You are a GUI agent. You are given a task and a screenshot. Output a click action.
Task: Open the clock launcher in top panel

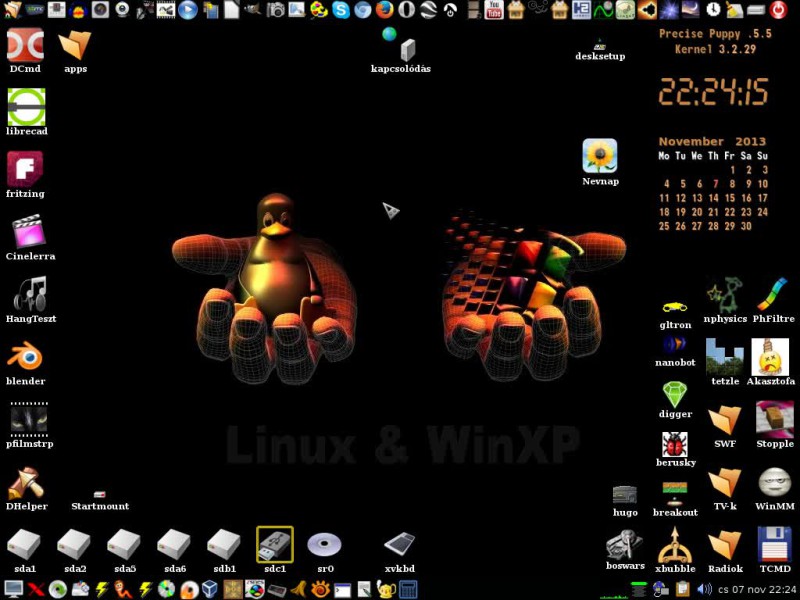tap(713, 10)
